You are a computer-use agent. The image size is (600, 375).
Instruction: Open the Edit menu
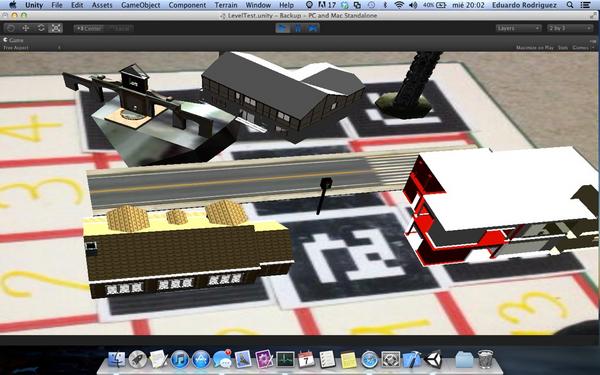click(77, 5)
